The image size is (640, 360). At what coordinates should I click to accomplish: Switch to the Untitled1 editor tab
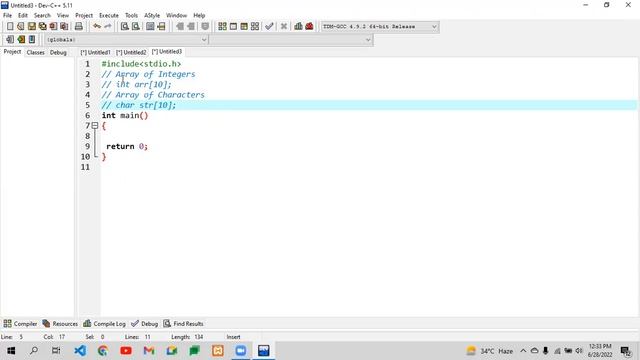coord(96,52)
